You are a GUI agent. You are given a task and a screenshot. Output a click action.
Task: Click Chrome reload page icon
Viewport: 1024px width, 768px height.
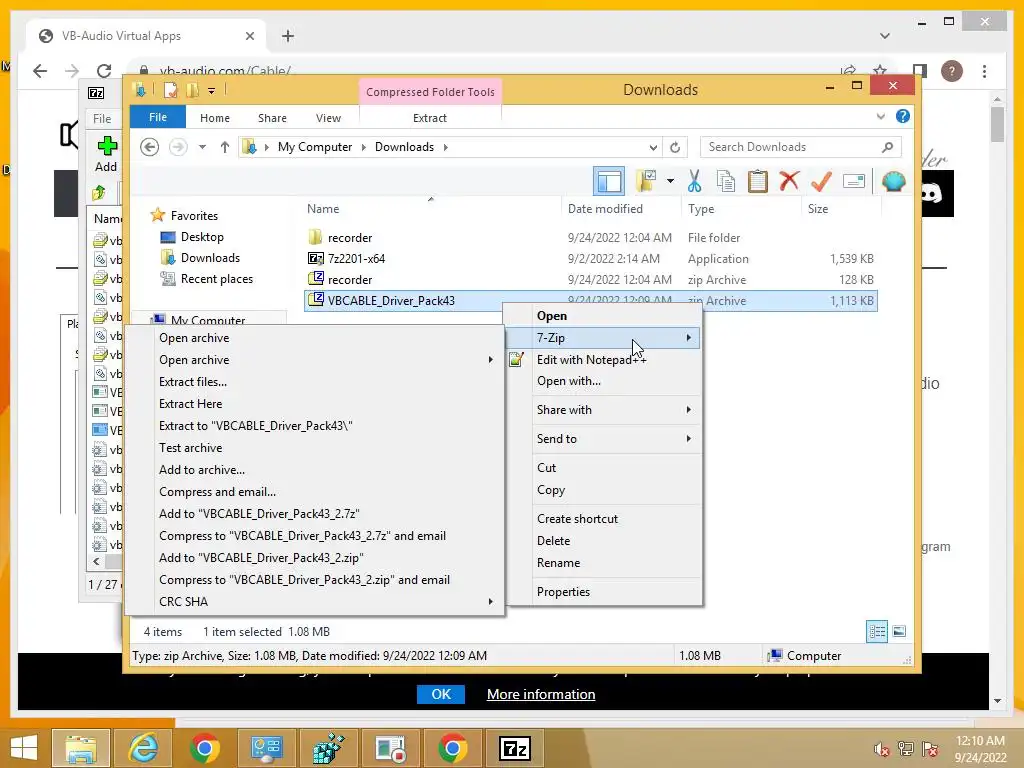(x=104, y=71)
